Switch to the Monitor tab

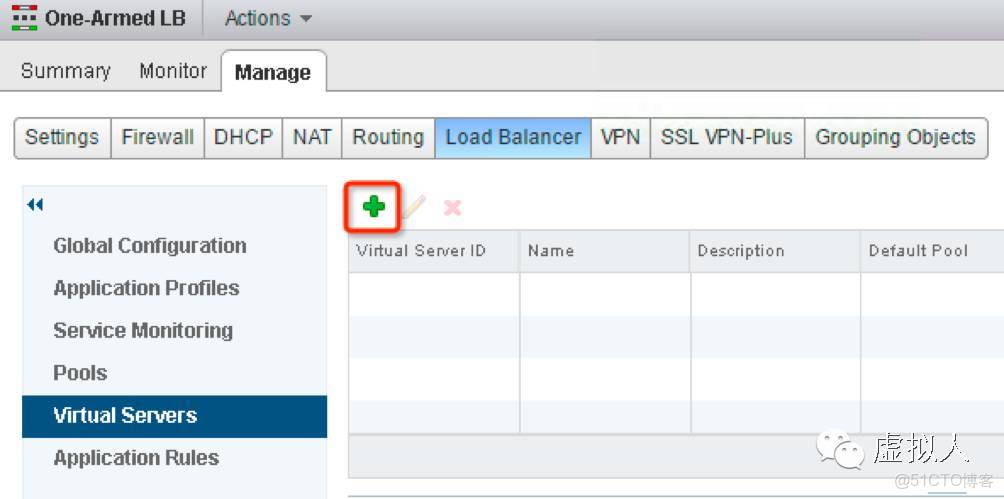click(173, 70)
